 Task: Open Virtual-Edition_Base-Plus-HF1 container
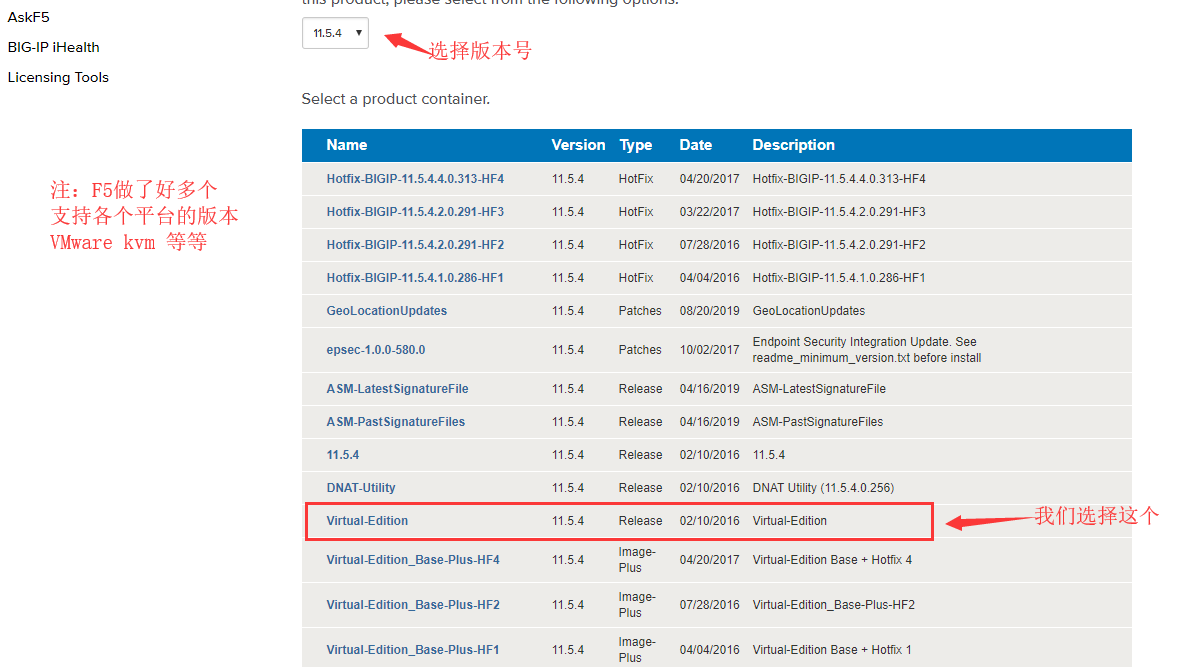tap(413, 650)
